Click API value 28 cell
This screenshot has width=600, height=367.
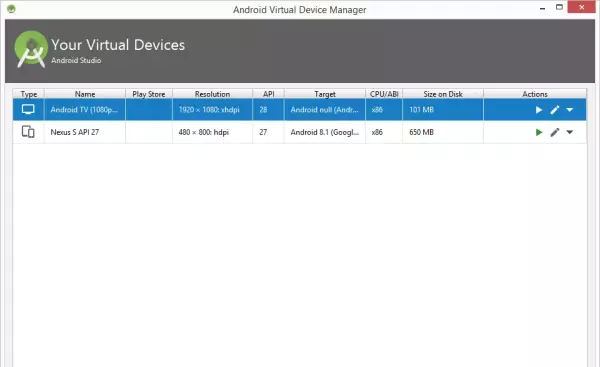point(268,110)
